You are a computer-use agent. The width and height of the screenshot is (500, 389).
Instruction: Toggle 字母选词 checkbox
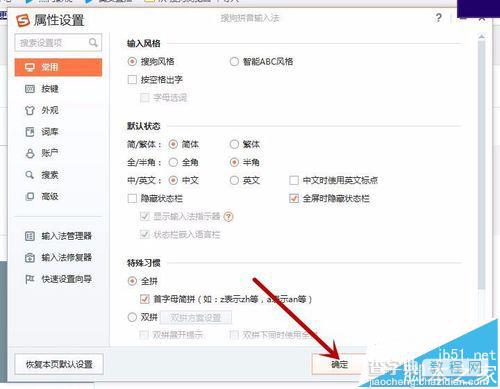coord(145,98)
